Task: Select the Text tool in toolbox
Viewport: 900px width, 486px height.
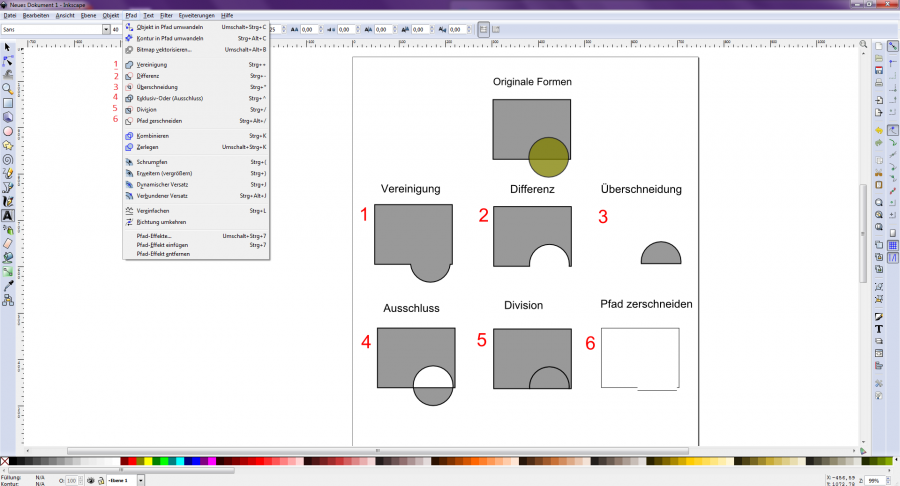Action: 8,214
